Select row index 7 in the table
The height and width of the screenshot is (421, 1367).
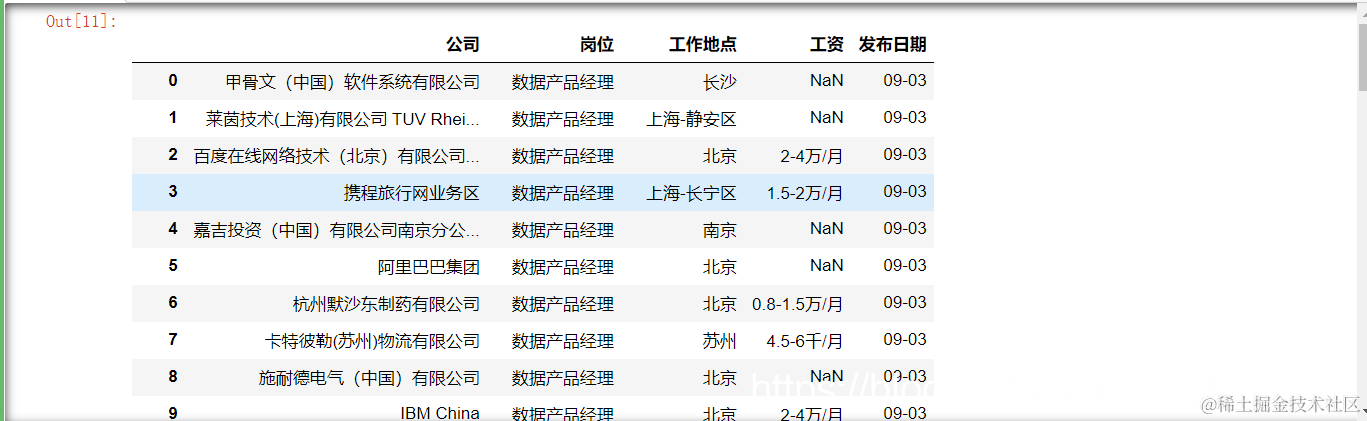173,340
